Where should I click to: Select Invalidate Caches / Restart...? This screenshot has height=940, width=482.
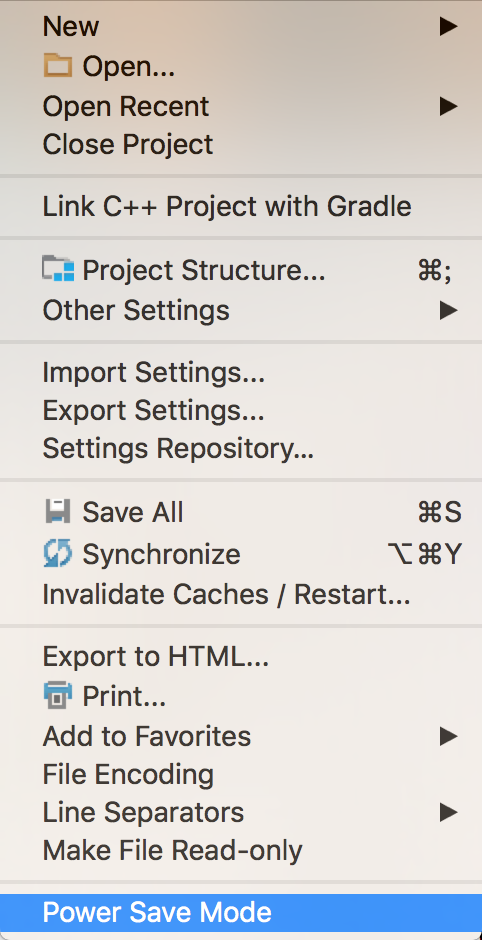(241, 594)
